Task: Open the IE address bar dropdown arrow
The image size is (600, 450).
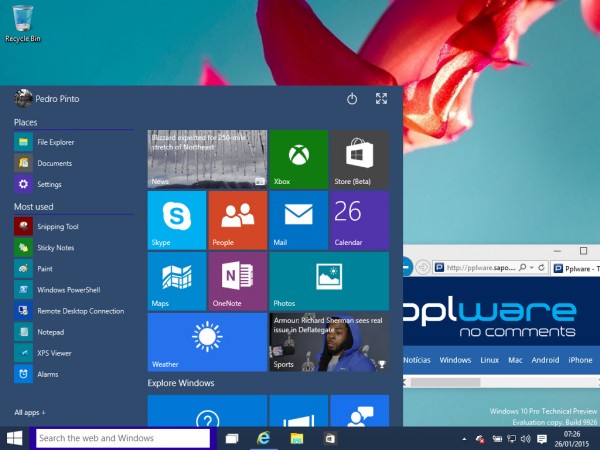Action: [532, 267]
